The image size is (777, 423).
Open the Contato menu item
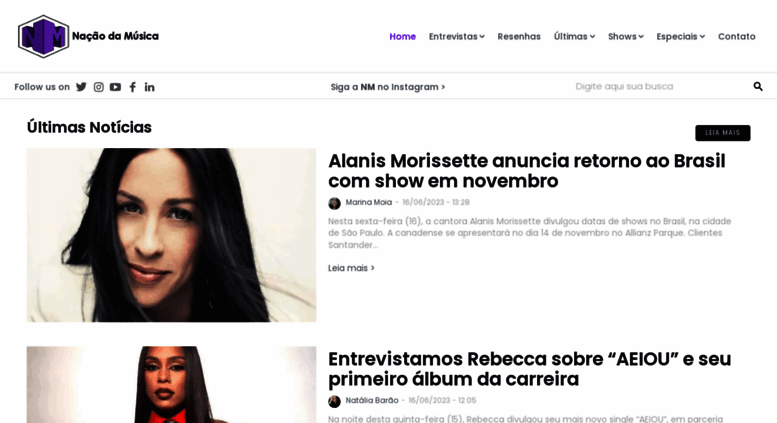coord(736,37)
